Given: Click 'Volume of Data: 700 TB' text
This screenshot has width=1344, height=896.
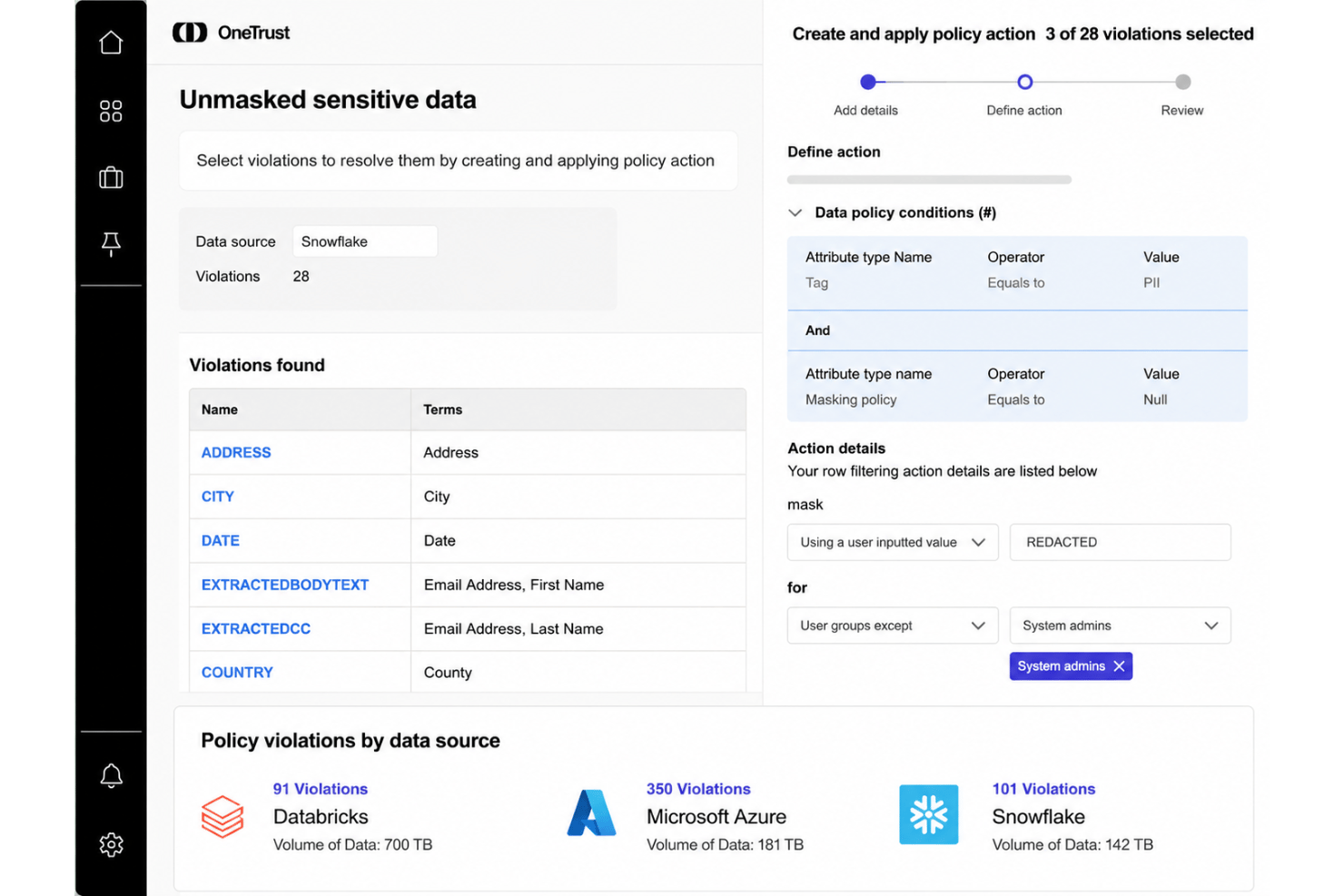Looking at the screenshot, I should click(352, 844).
